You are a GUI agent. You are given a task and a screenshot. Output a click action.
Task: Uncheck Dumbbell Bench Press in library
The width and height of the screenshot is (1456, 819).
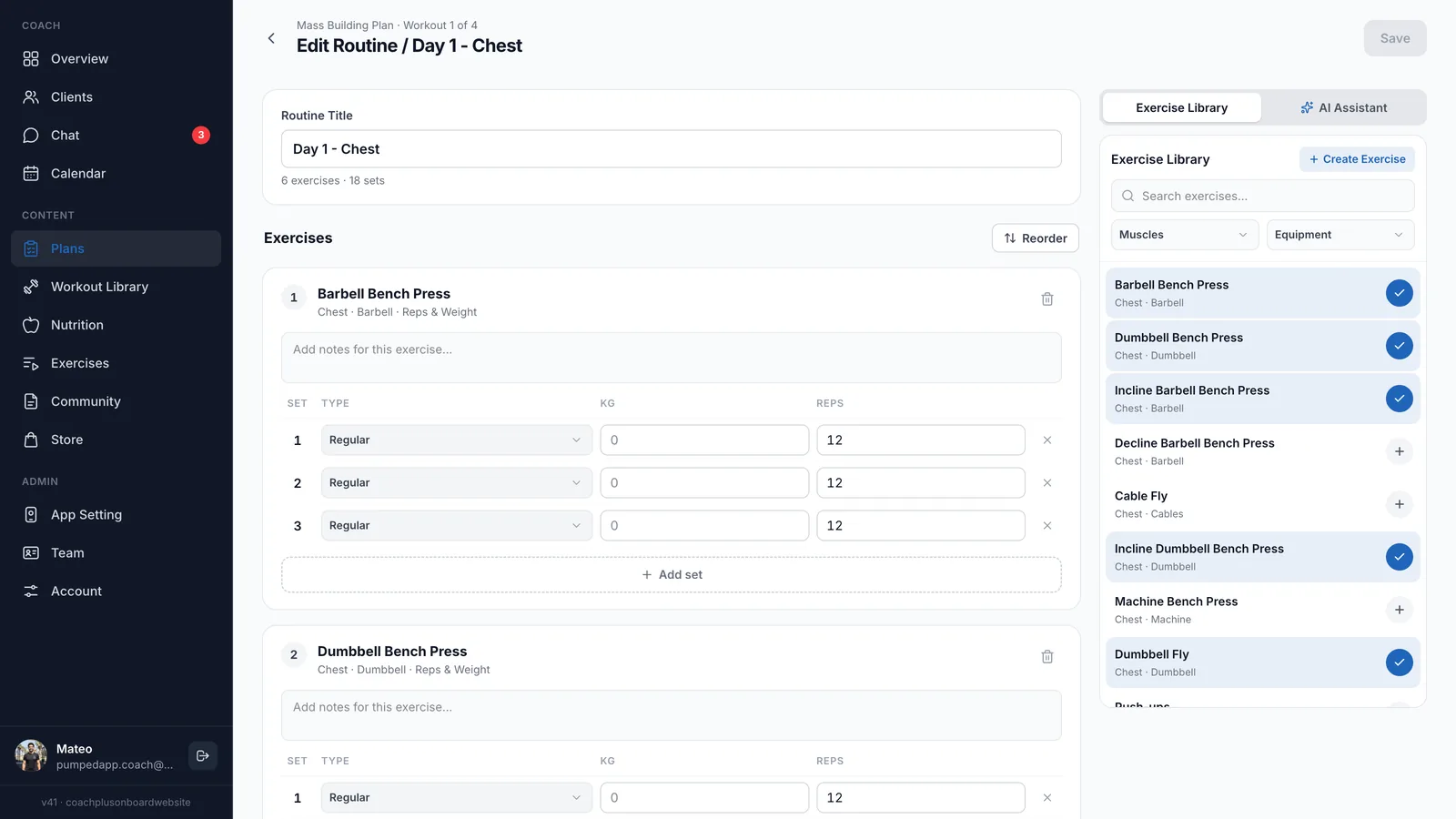coord(1400,346)
